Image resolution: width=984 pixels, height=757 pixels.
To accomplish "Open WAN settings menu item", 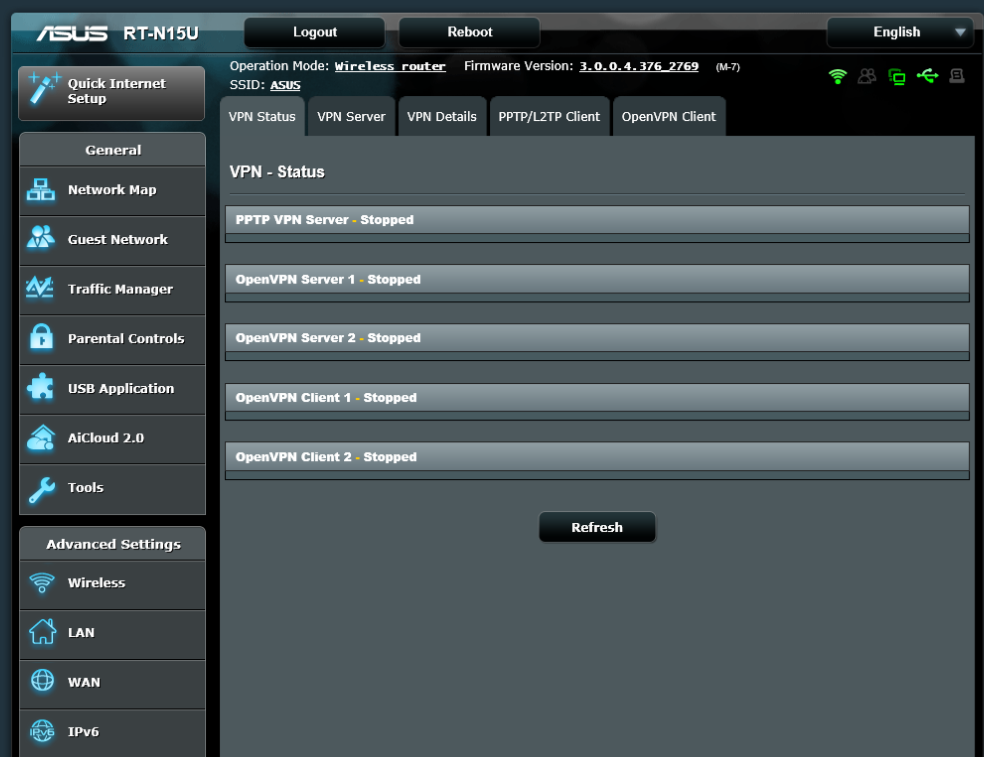I will click(112, 683).
